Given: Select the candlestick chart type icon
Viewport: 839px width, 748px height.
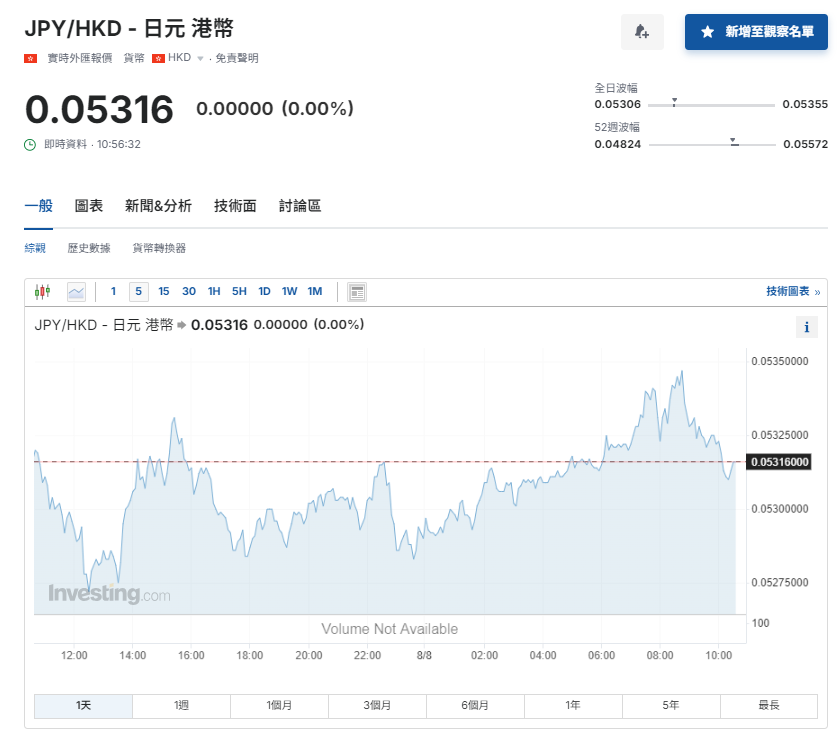Looking at the screenshot, I should click(42, 290).
